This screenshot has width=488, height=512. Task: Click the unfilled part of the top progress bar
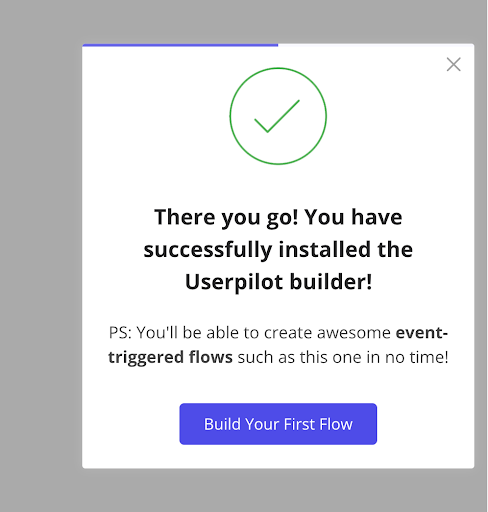pyautogui.click(x=376, y=45)
